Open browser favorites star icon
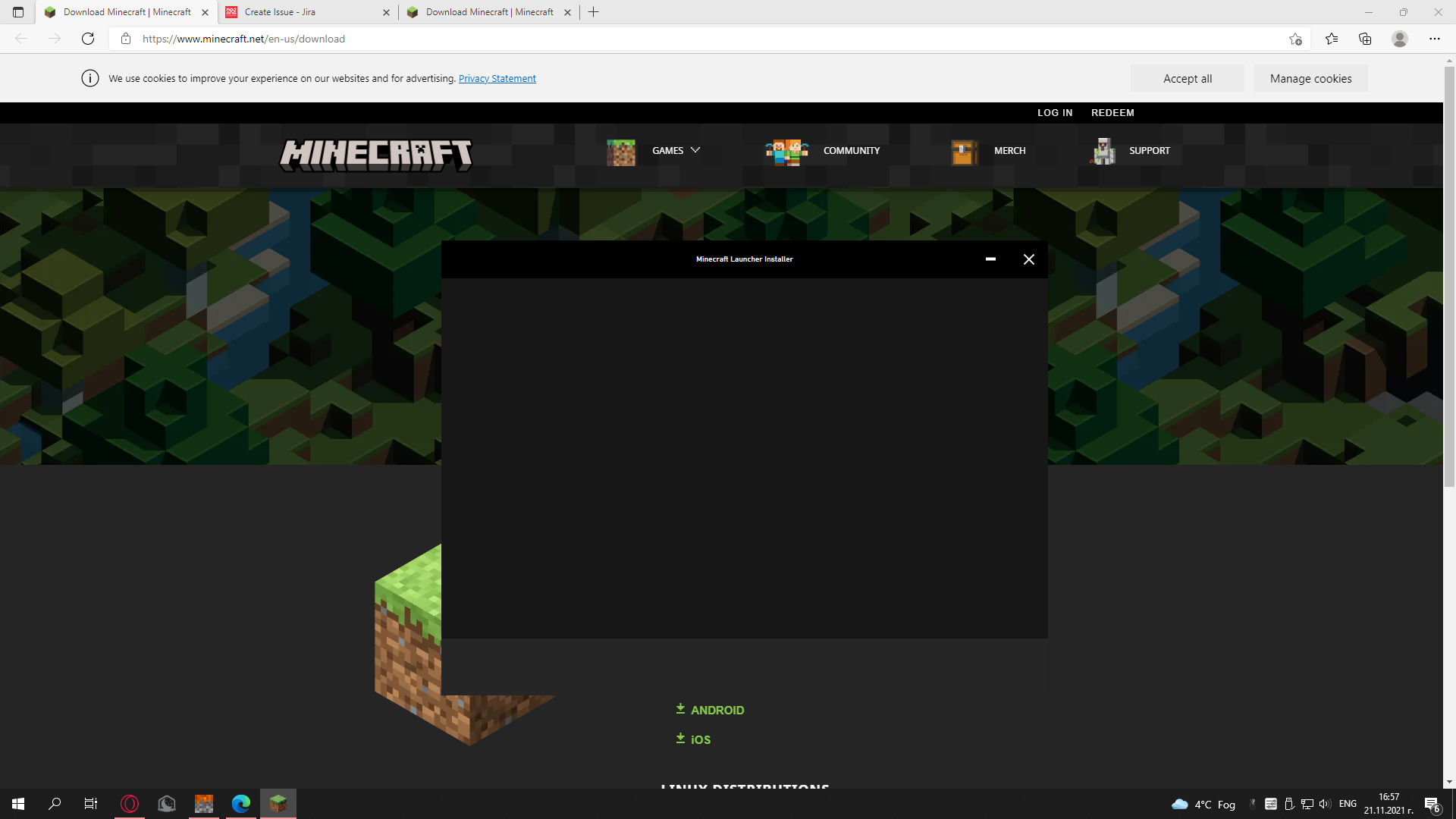 [x=1331, y=39]
